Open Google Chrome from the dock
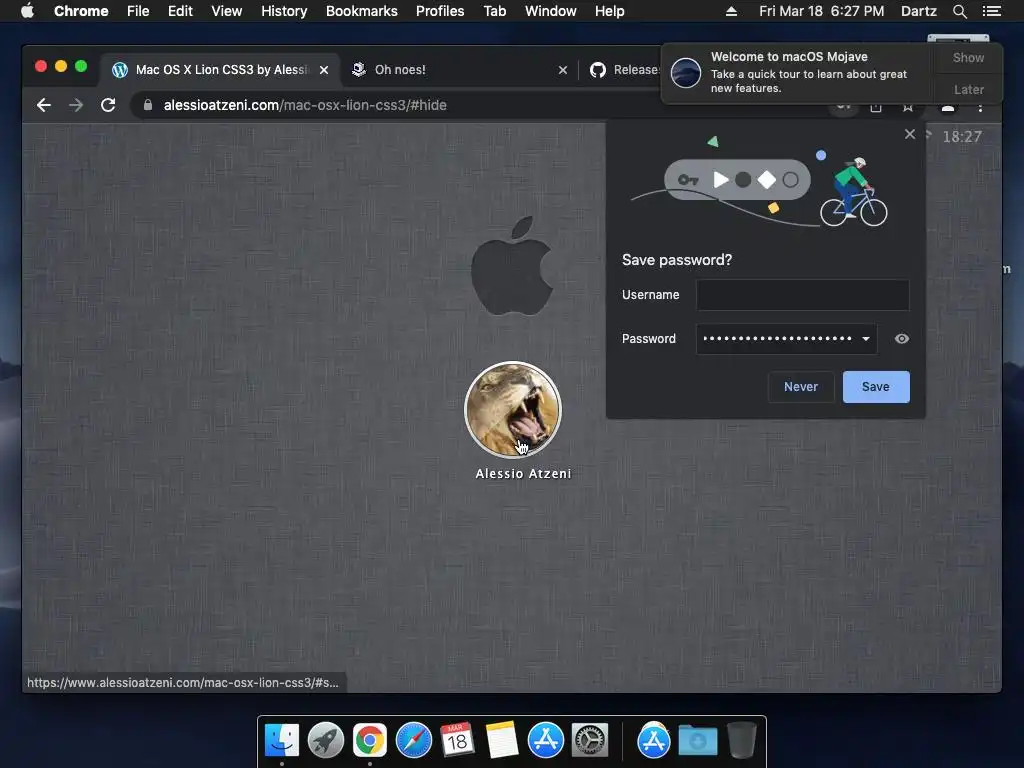The width and height of the screenshot is (1024, 768). tap(370, 741)
